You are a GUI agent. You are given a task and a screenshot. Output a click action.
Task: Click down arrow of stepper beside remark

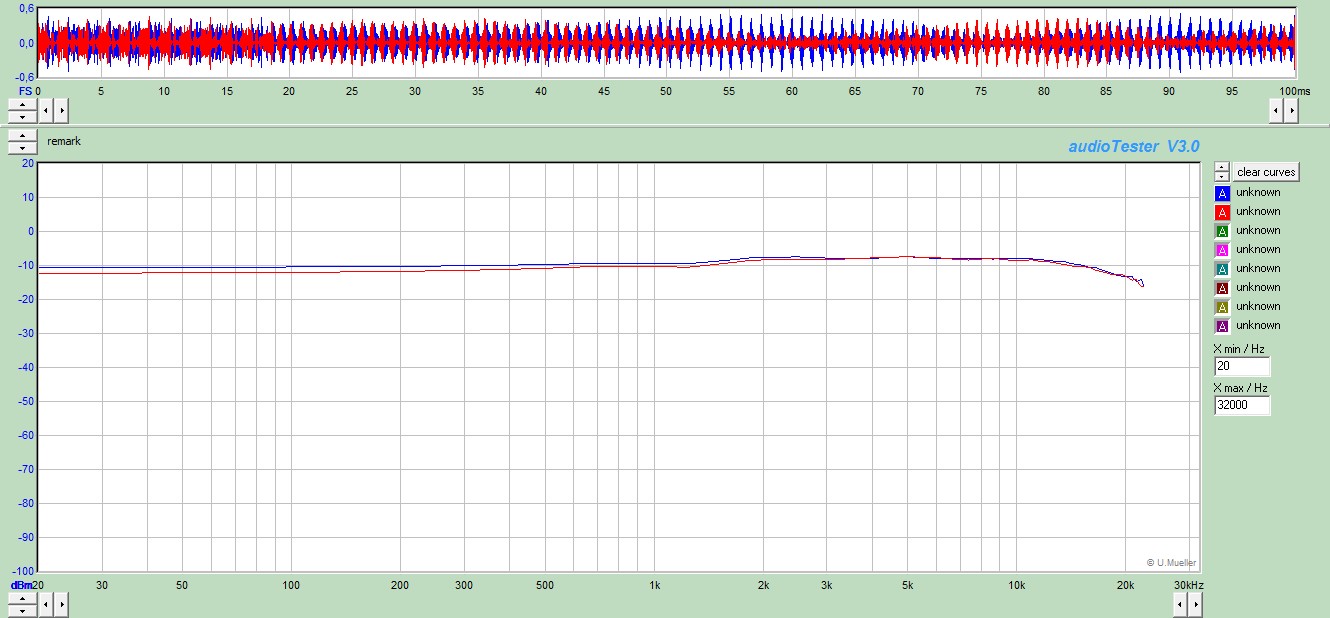22,148
